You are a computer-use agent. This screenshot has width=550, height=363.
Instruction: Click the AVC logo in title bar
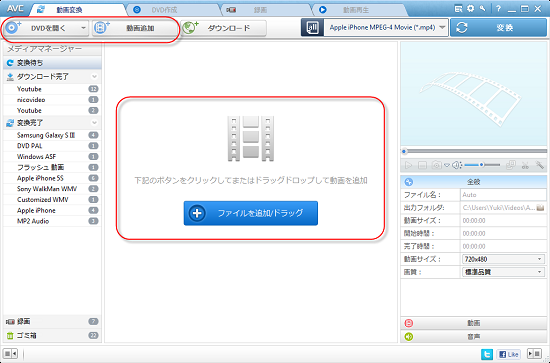(15, 9)
